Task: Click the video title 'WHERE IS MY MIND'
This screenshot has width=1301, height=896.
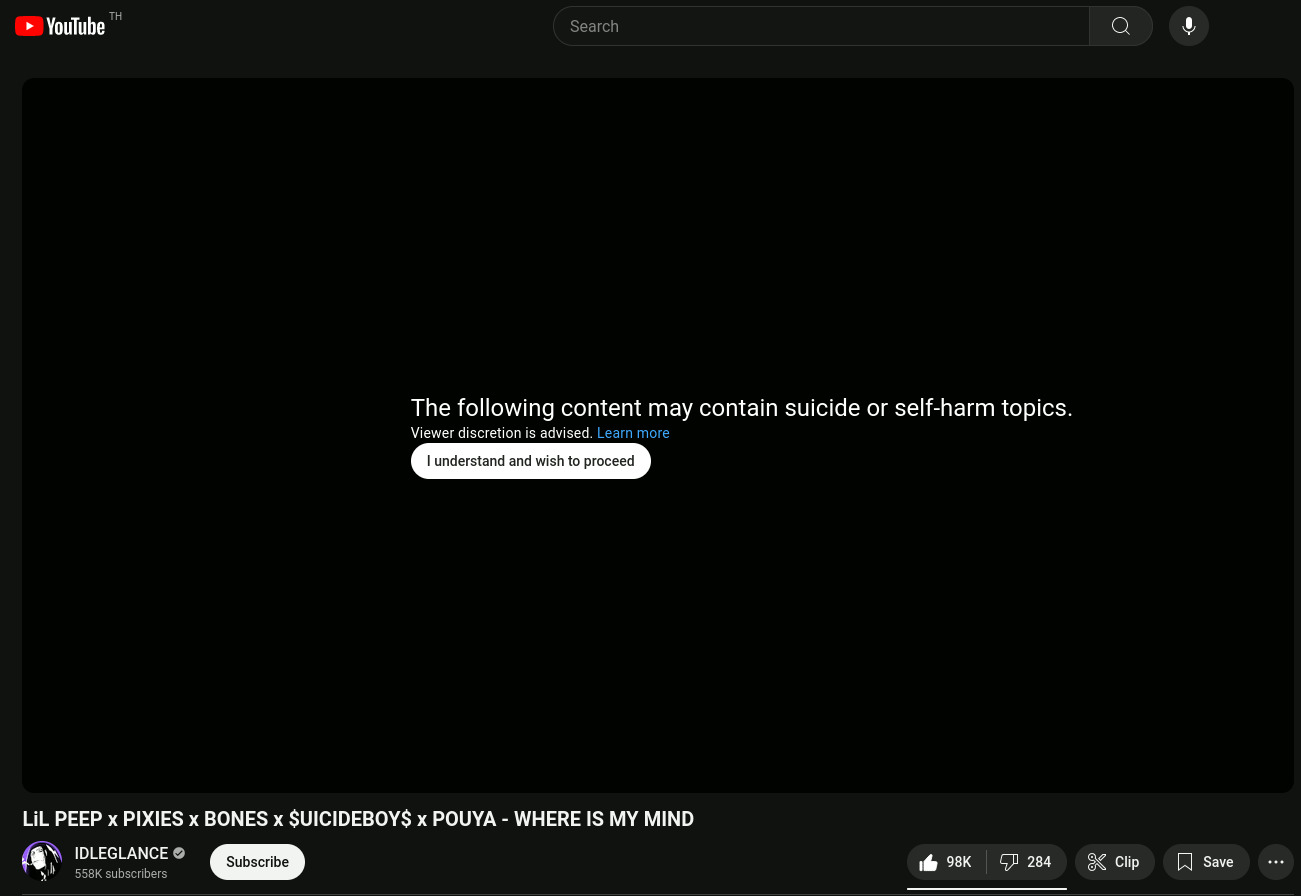Action: click(358, 819)
